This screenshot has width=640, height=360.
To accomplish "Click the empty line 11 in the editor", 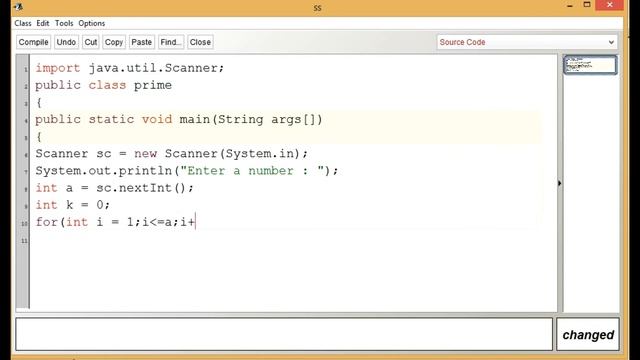I will (286, 240).
